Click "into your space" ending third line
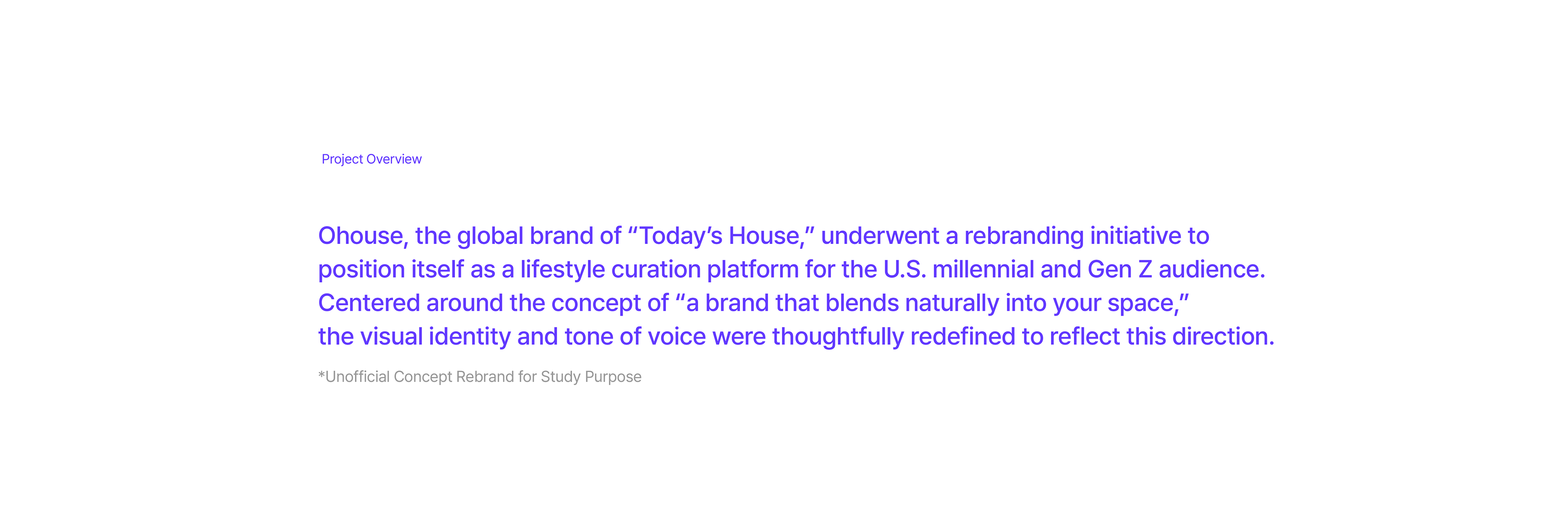1568x532 pixels. [x=1096, y=303]
